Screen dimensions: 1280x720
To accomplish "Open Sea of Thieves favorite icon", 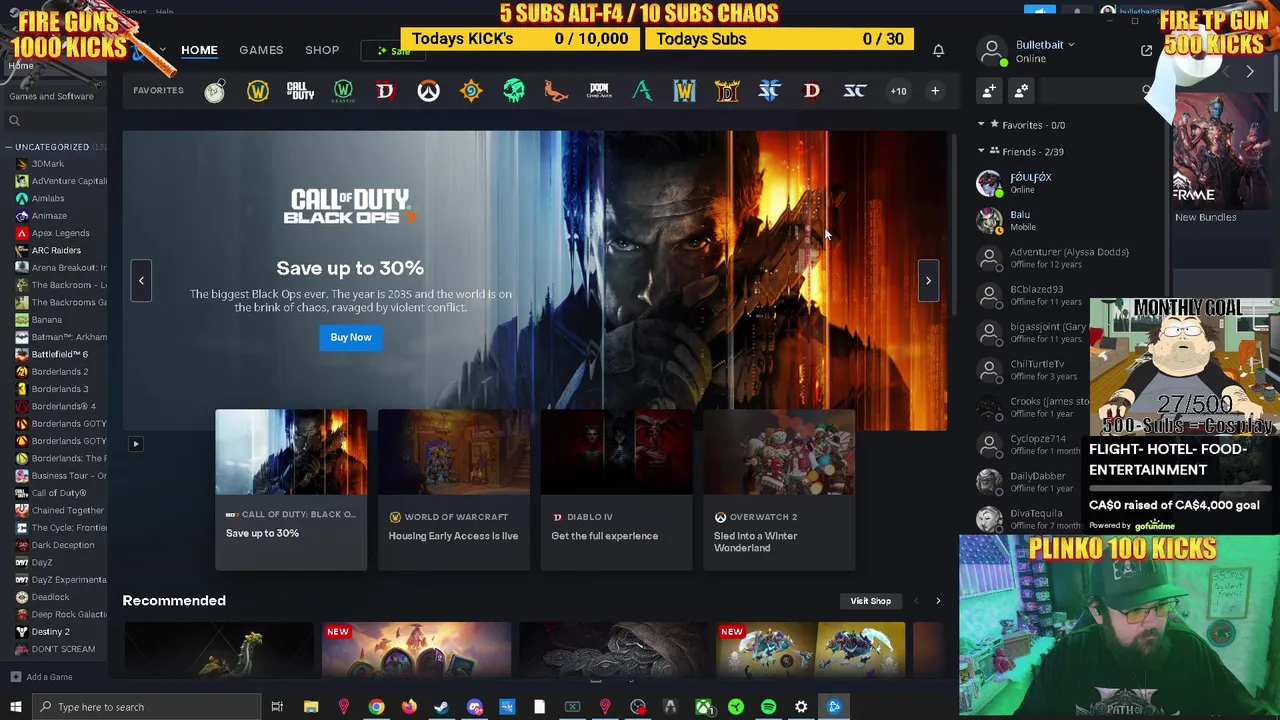I will coord(514,91).
